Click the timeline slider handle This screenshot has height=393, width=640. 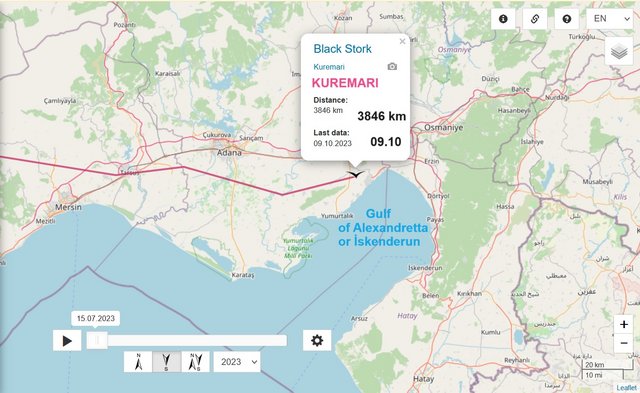[97, 341]
